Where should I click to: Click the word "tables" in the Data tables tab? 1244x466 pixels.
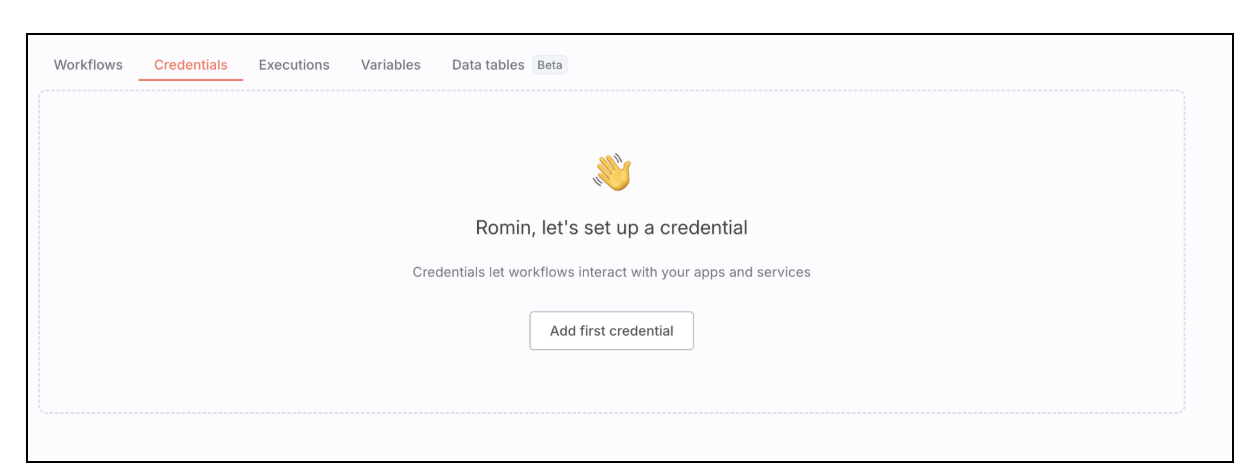coord(504,65)
